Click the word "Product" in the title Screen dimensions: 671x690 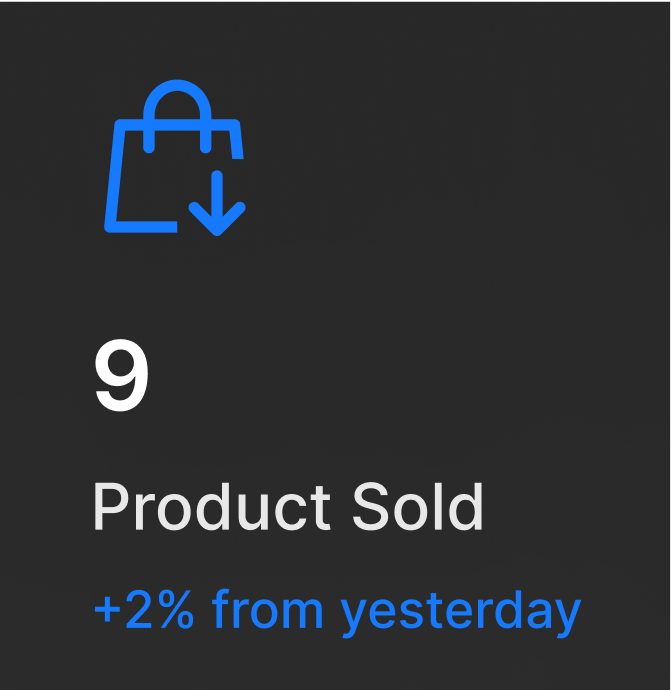pos(211,507)
